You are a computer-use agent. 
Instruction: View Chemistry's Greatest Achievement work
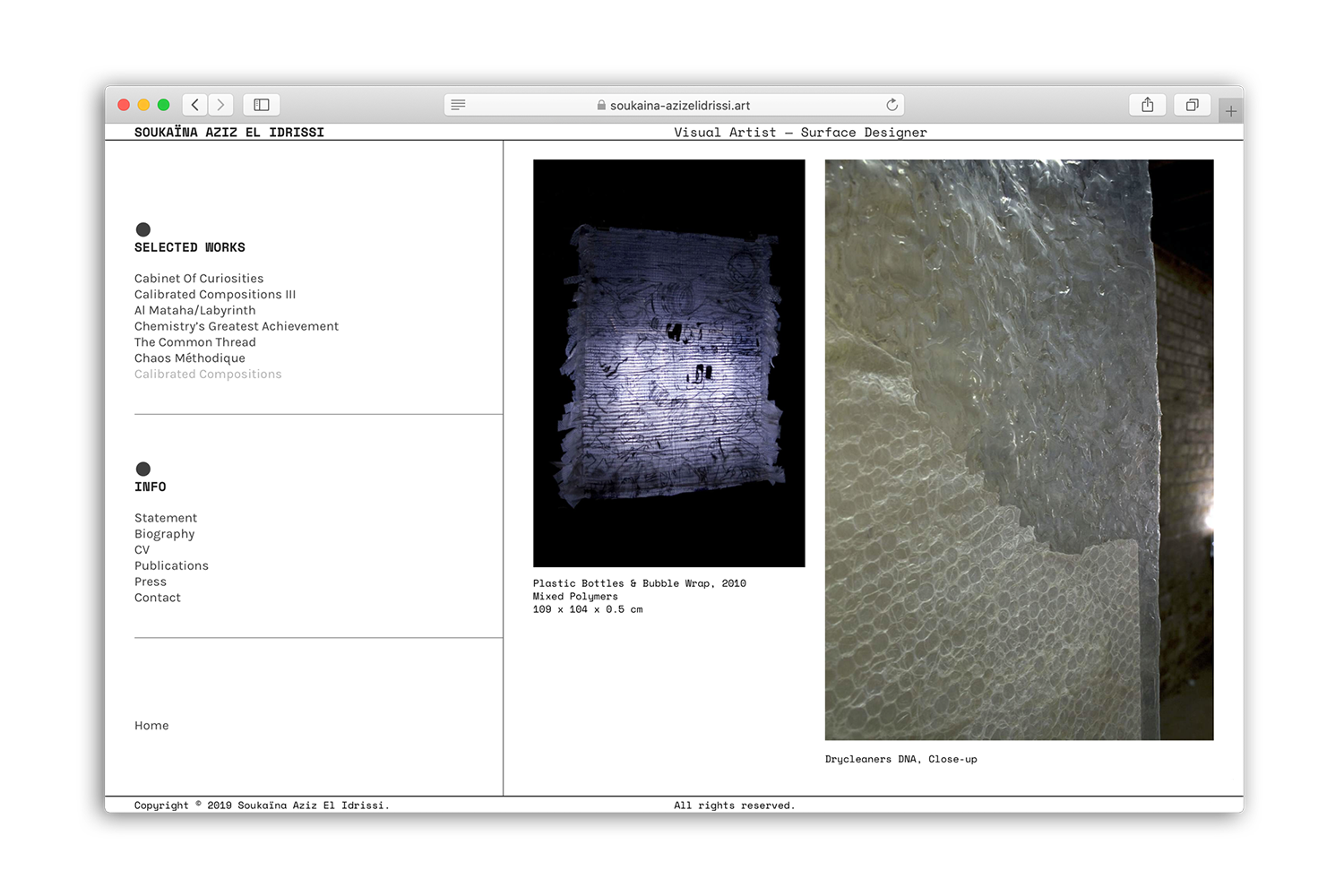[x=237, y=326]
